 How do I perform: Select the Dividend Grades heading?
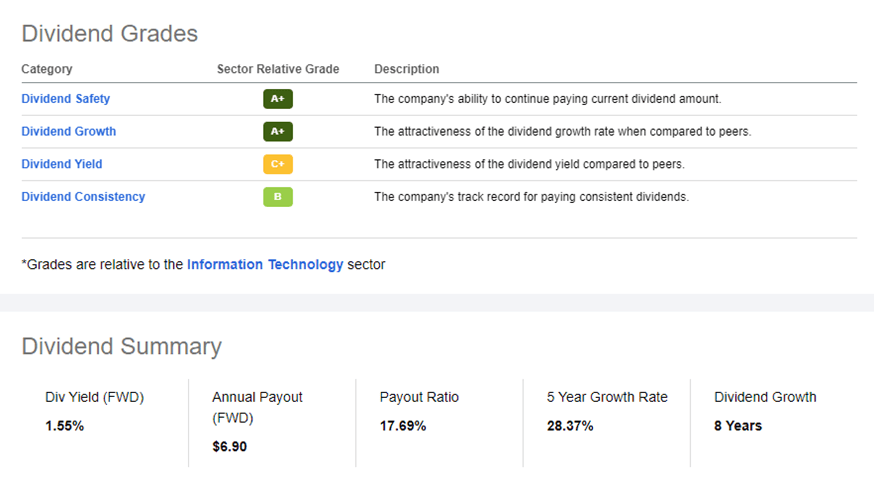[x=110, y=33]
